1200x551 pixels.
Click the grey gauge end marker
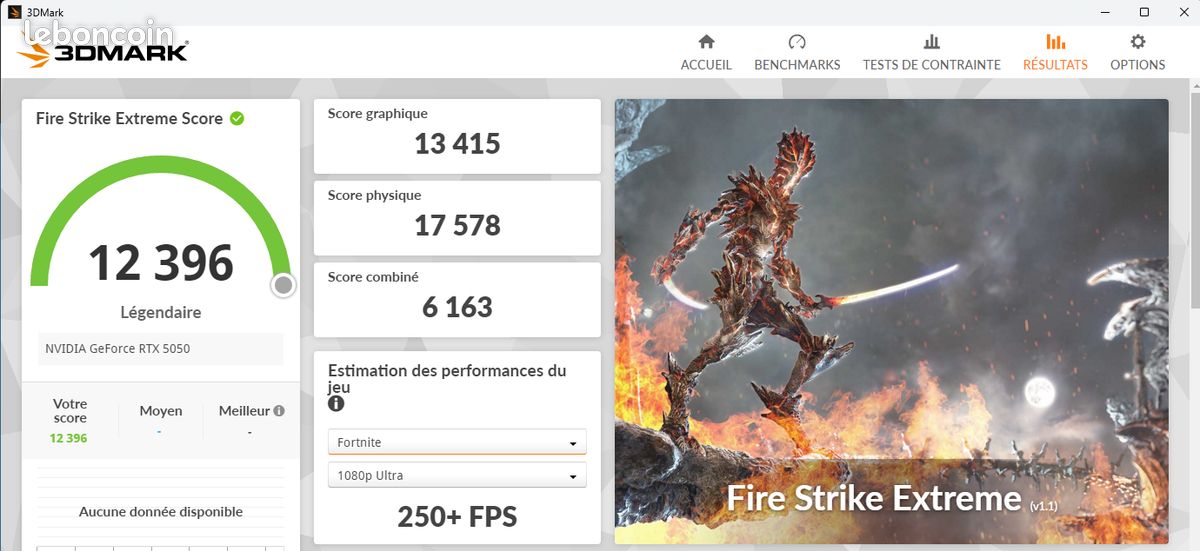[283, 286]
